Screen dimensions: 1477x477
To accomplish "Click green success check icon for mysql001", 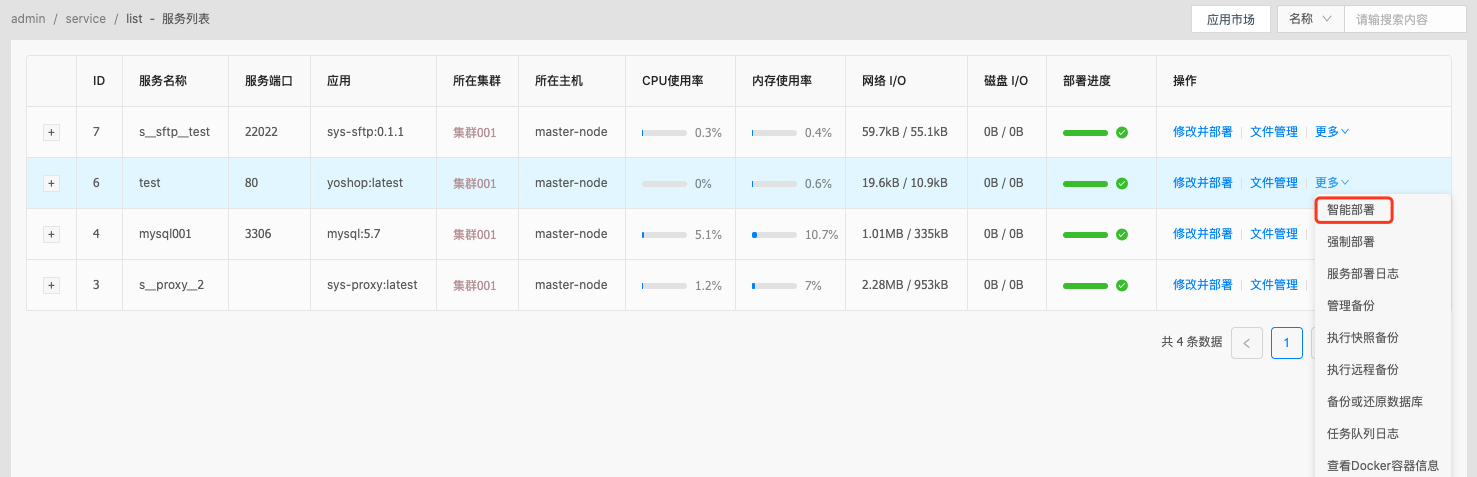I will (1122, 234).
